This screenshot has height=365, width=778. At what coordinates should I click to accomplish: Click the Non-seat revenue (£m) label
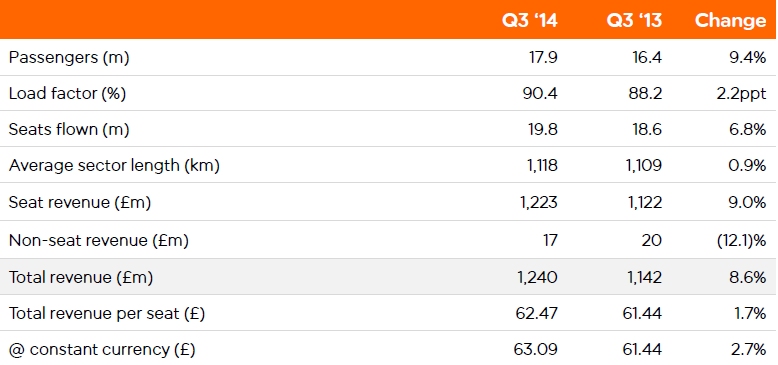point(99,241)
